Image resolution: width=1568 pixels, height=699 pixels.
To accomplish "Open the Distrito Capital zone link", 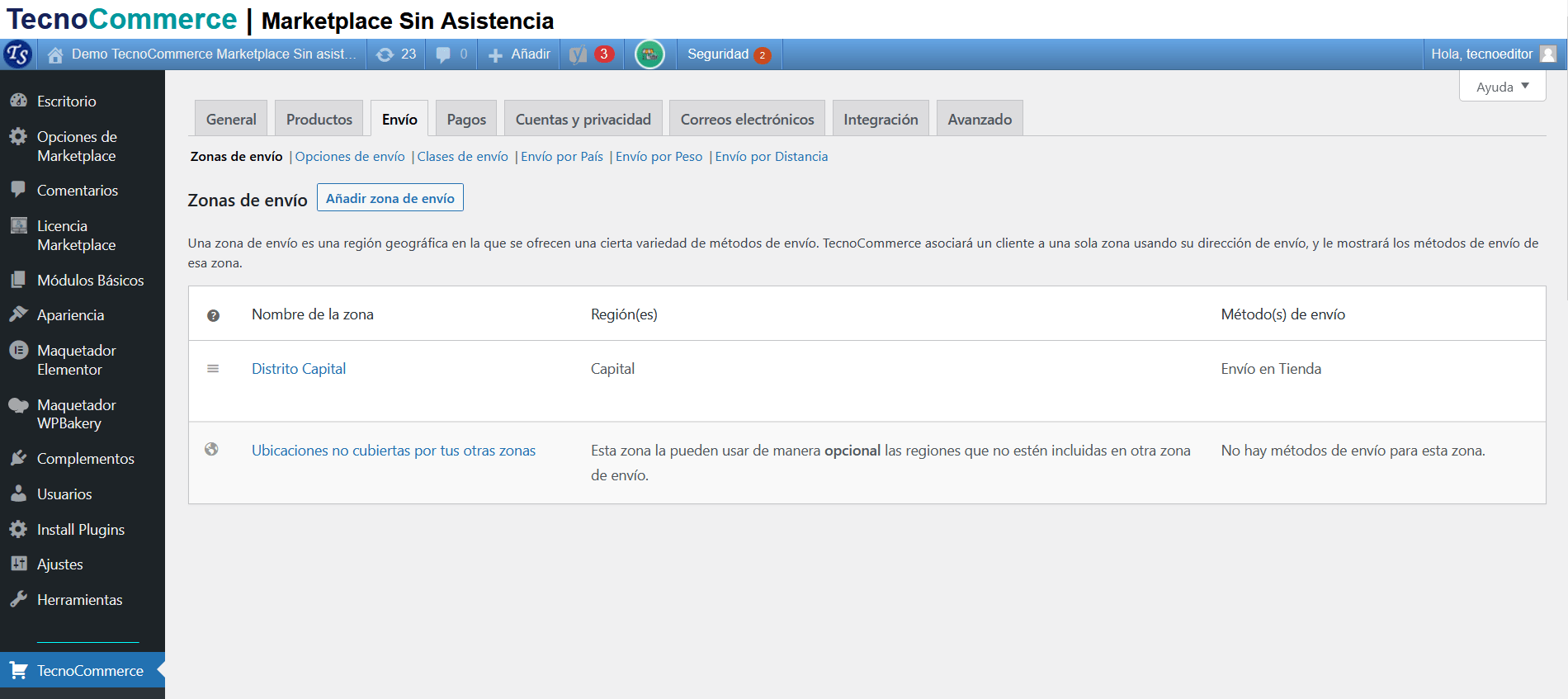I will tap(299, 369).
